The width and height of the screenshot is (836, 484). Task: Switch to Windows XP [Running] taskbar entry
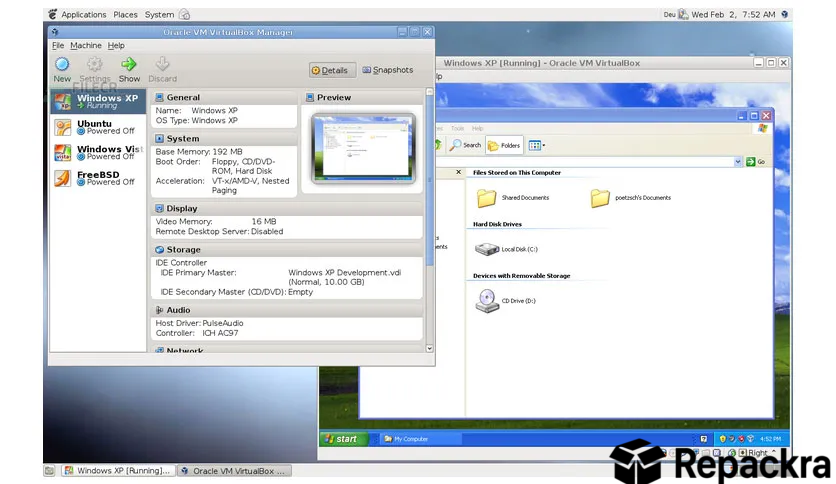pyautogui.click(x=118, y=471)
